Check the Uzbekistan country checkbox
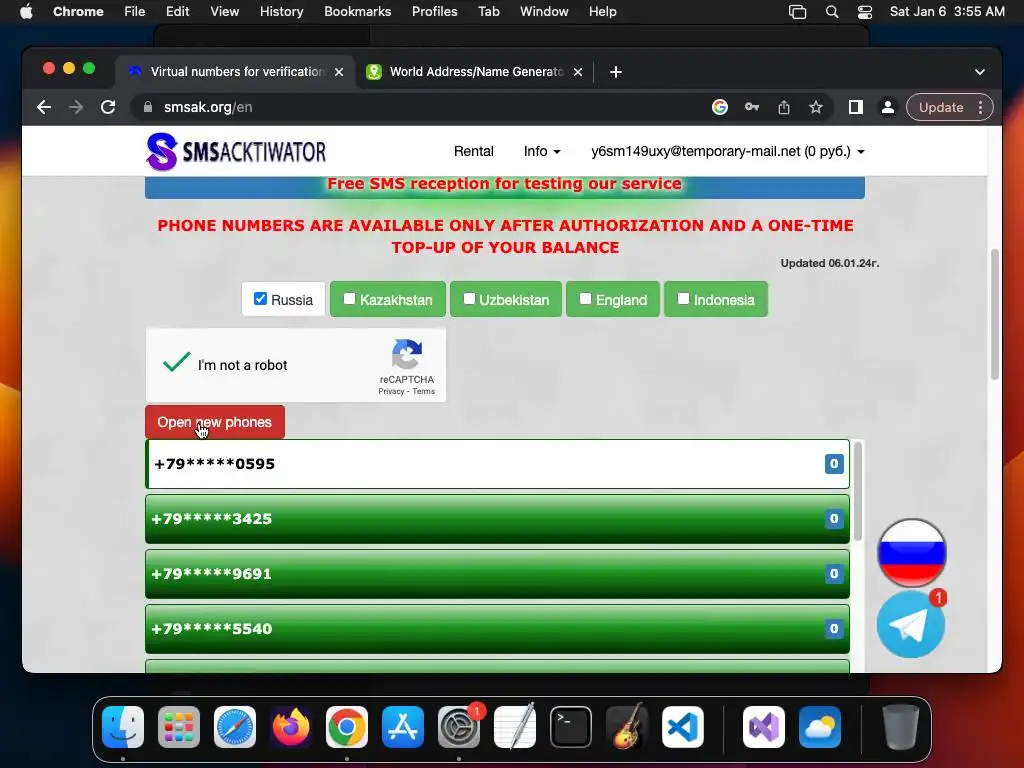1024x768 pixels. click(469, 298)
